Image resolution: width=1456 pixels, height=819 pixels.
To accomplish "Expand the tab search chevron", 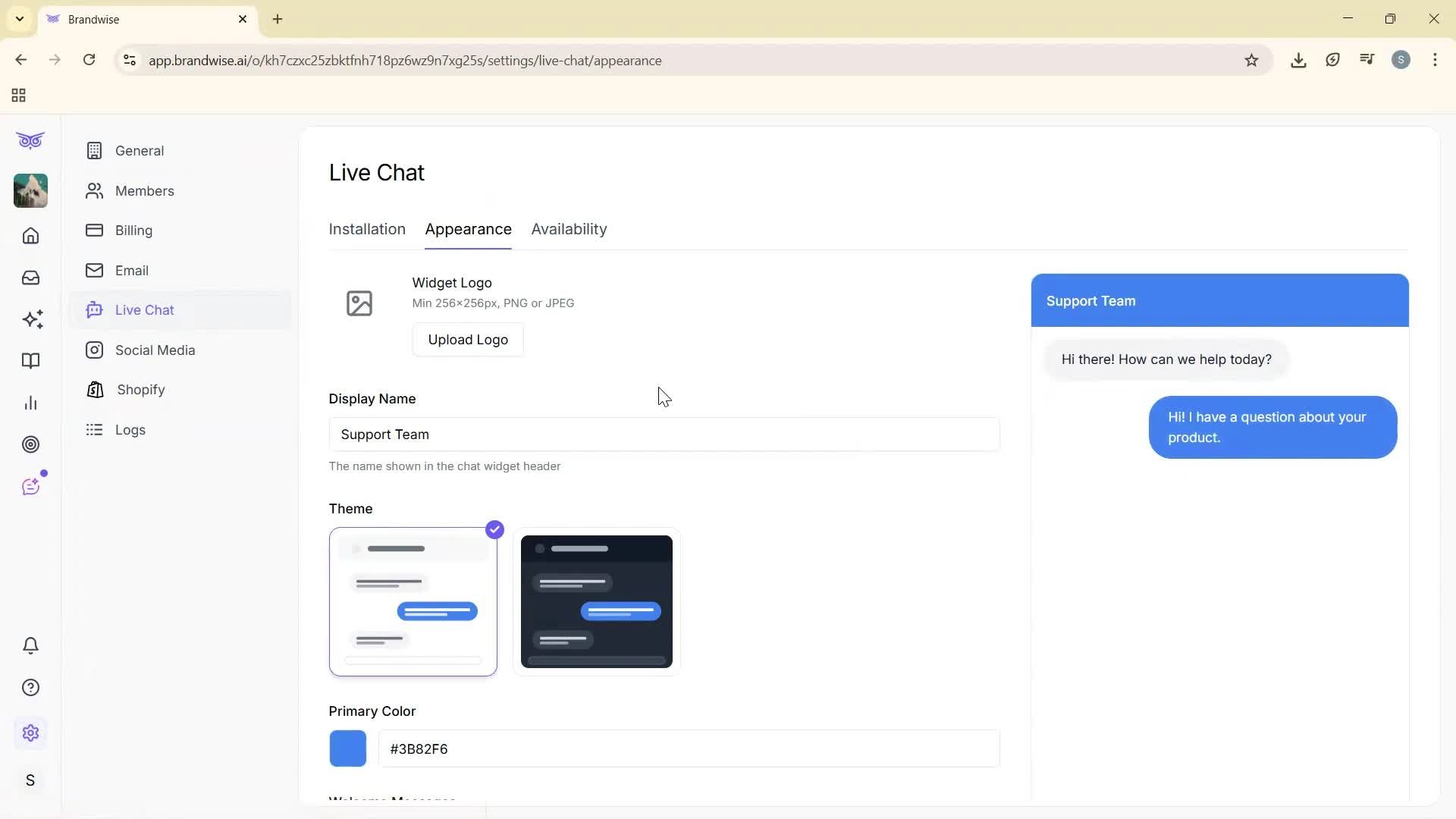I will [19, 19].
